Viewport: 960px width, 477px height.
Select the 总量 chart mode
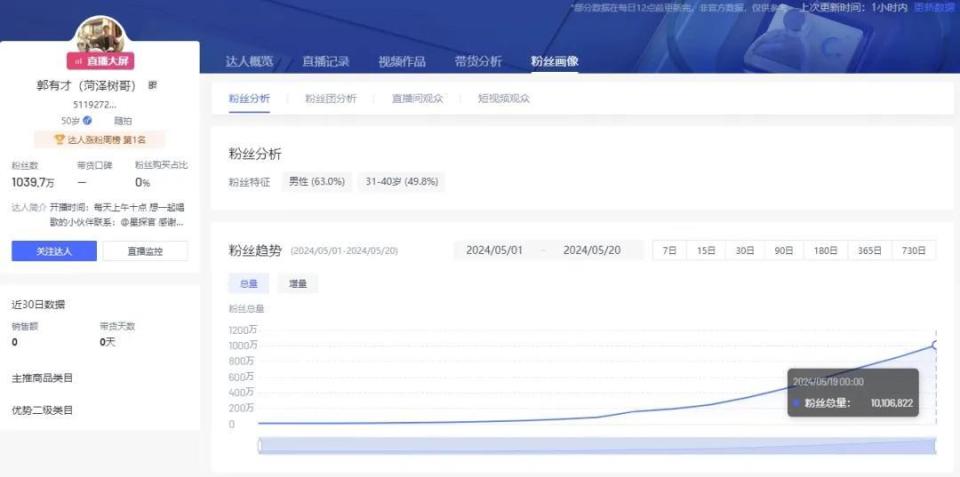249,284
